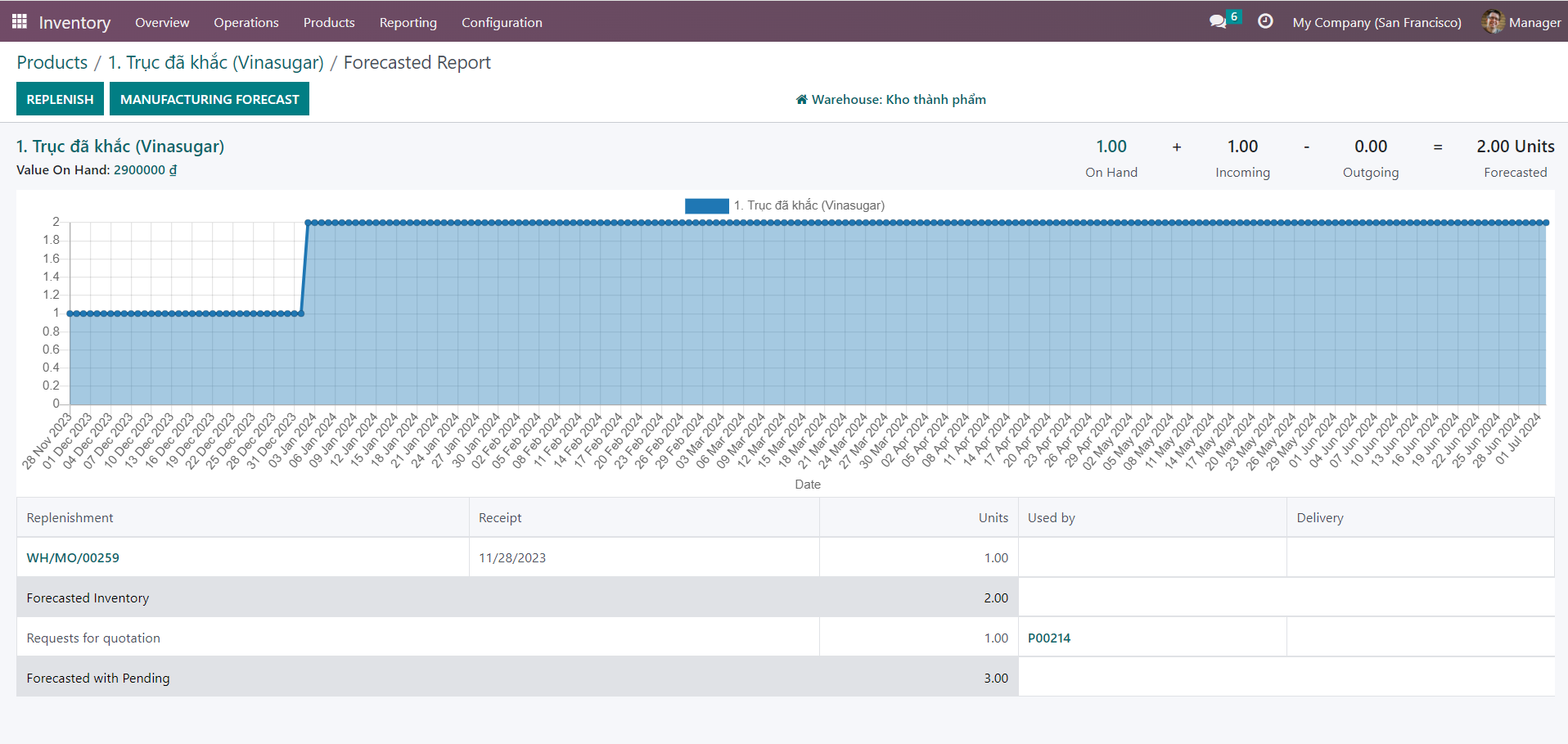The image size is (1568, 744).
Task: Go back to Products breadcrumb
Action: point(52,63)
